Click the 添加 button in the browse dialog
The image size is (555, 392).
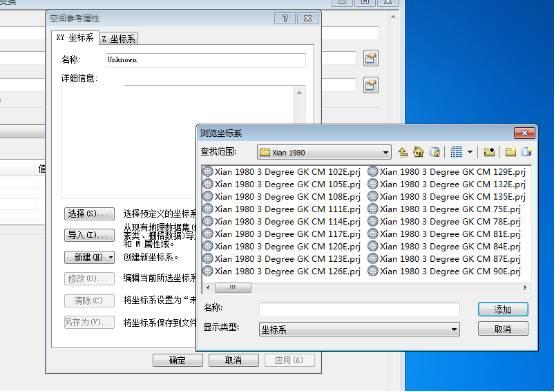[x=503, y=309]
